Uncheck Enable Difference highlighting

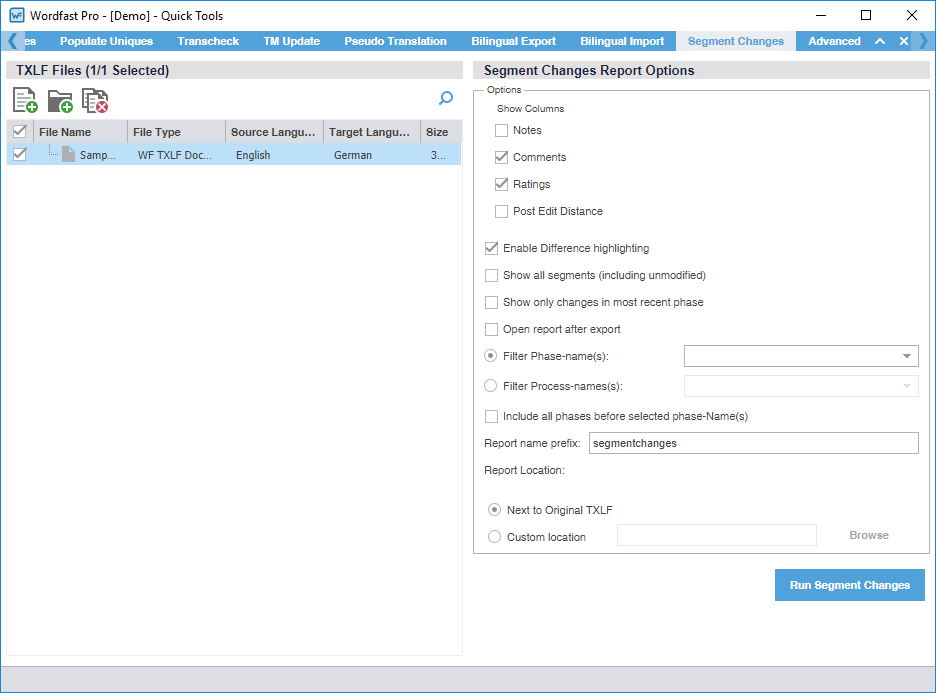point(491,248)
